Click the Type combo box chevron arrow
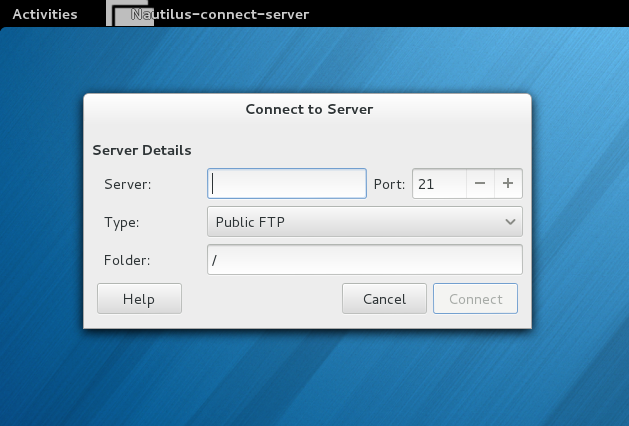The image size is (629, 426). point(510,222)
